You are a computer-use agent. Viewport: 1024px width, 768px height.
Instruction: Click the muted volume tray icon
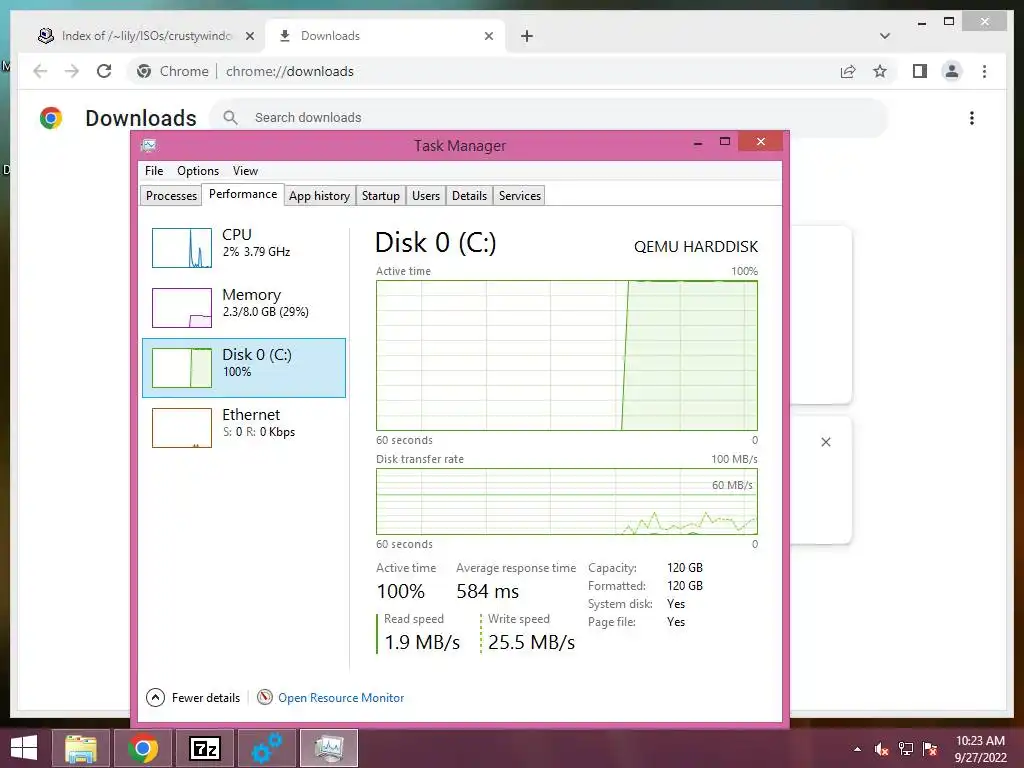click(x=882, y=749)
